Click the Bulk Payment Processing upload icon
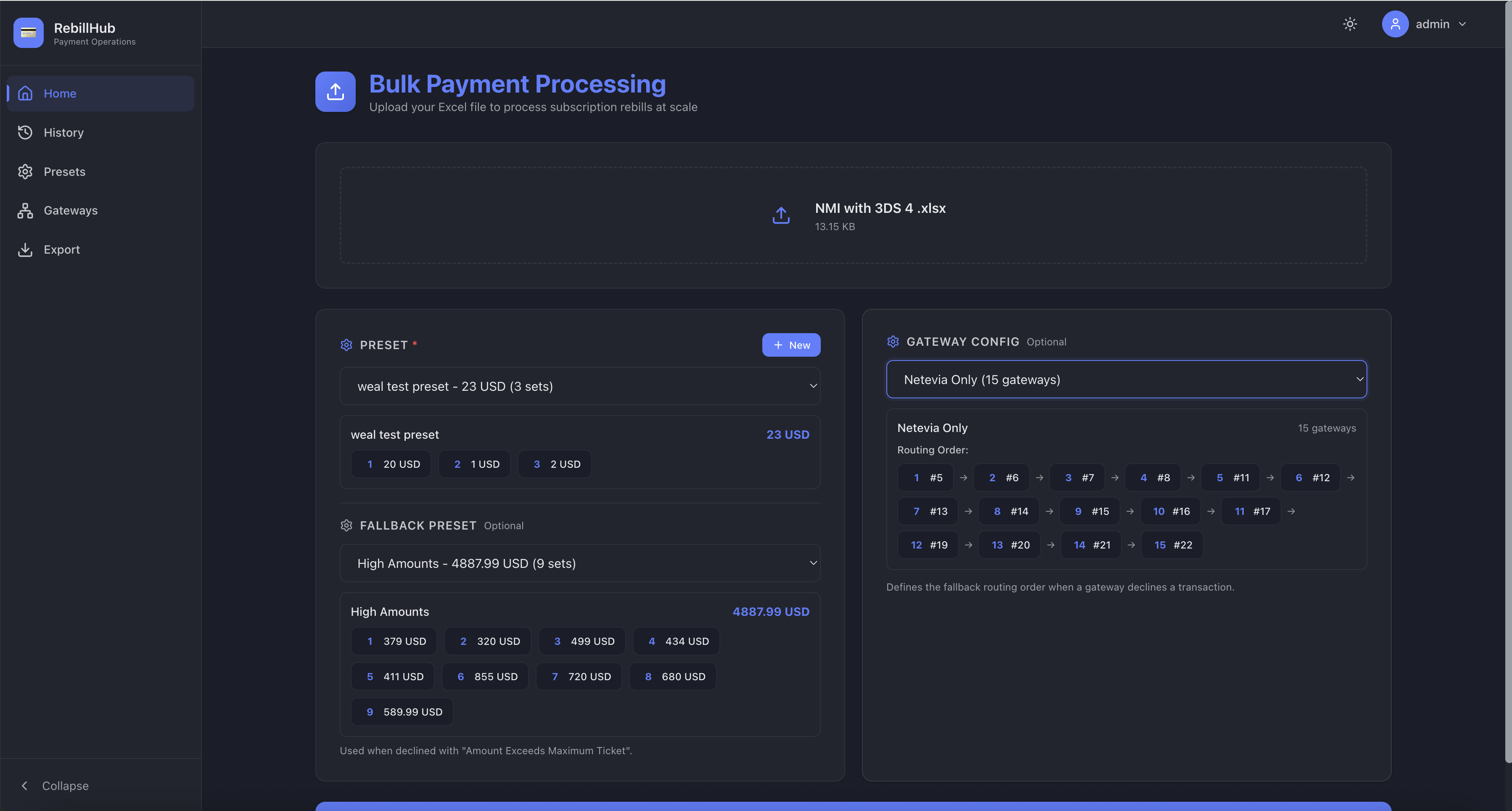 coord(335,92)
